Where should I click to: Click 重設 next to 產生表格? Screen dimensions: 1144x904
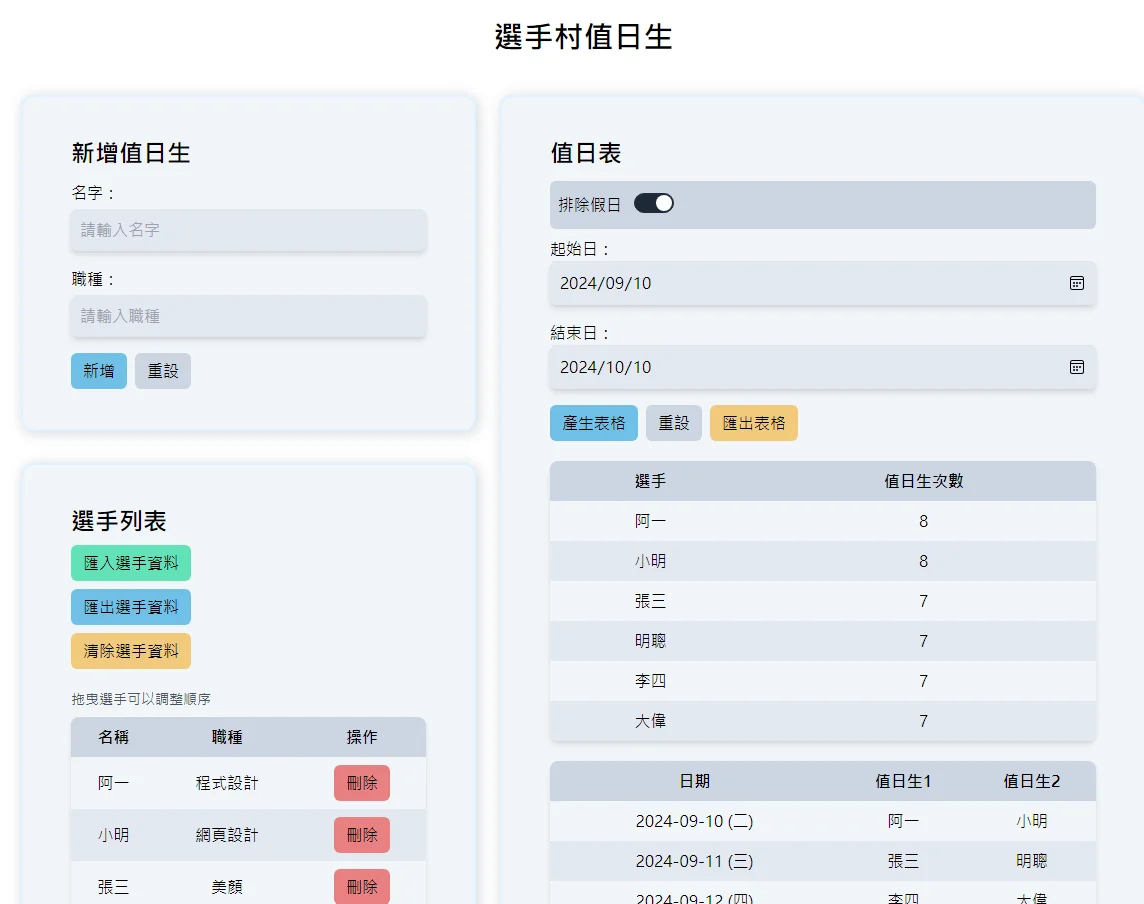pos(673,423)
